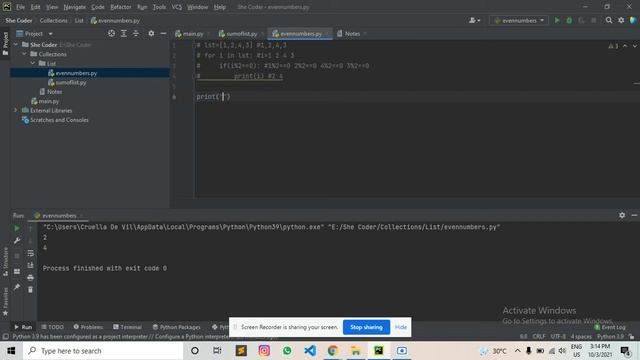
Task: Open Notes file in project tree
Action: tap(54, 92)
